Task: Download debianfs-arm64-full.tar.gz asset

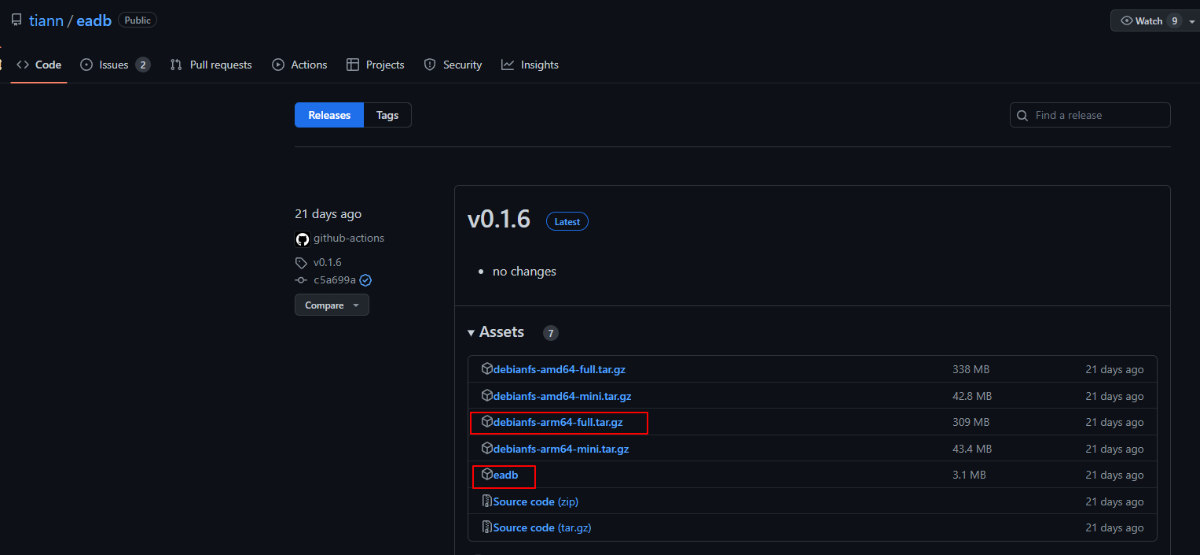Action: click(x=558, y=423)
